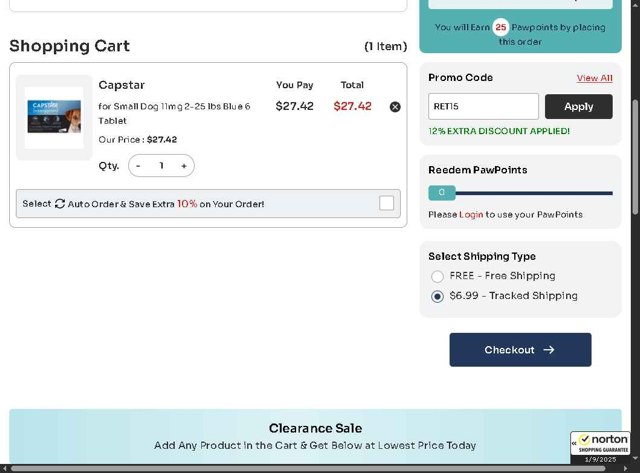Remove Capstar item with the X icon
This screenshot has height=473, width=640.
395,107
